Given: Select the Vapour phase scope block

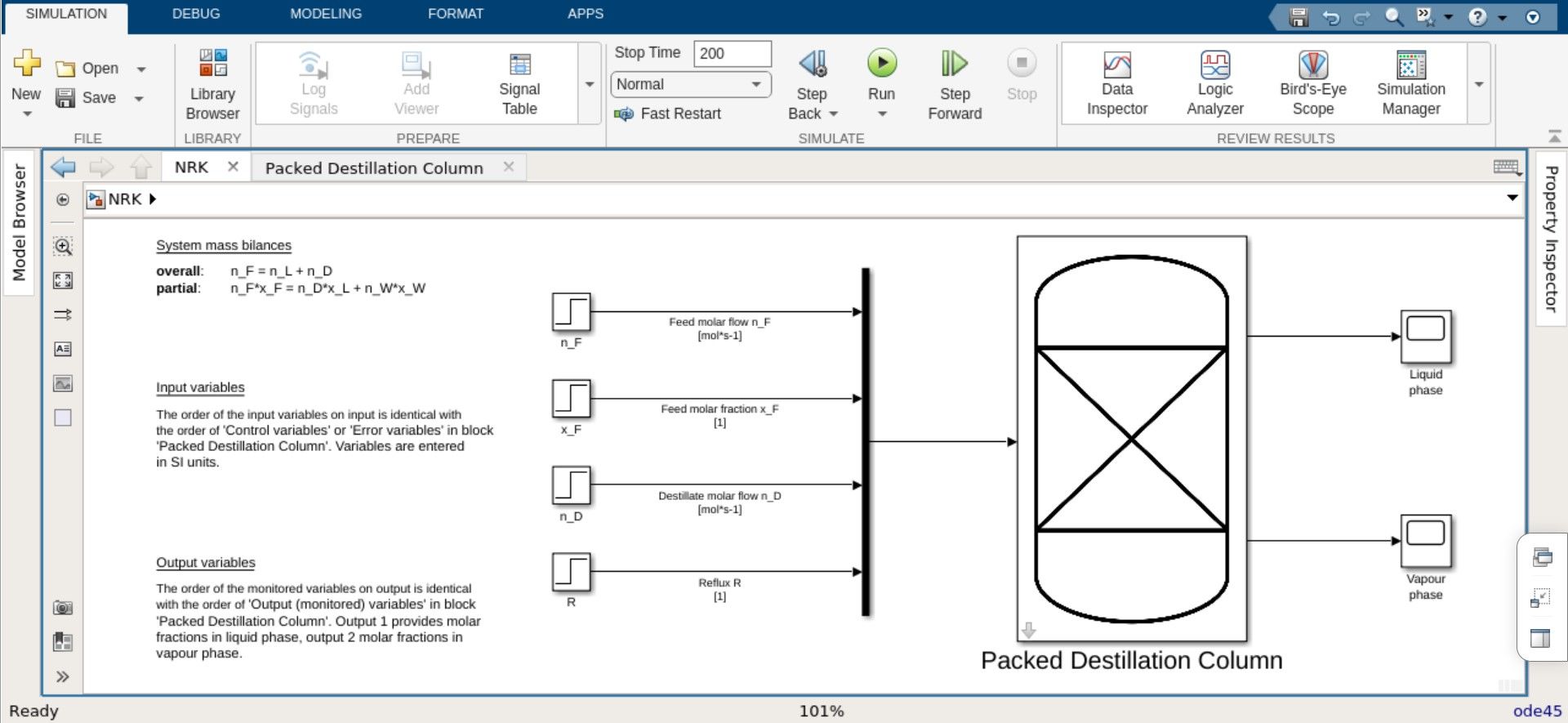Looking at the screenshot, I should 1426,541.
